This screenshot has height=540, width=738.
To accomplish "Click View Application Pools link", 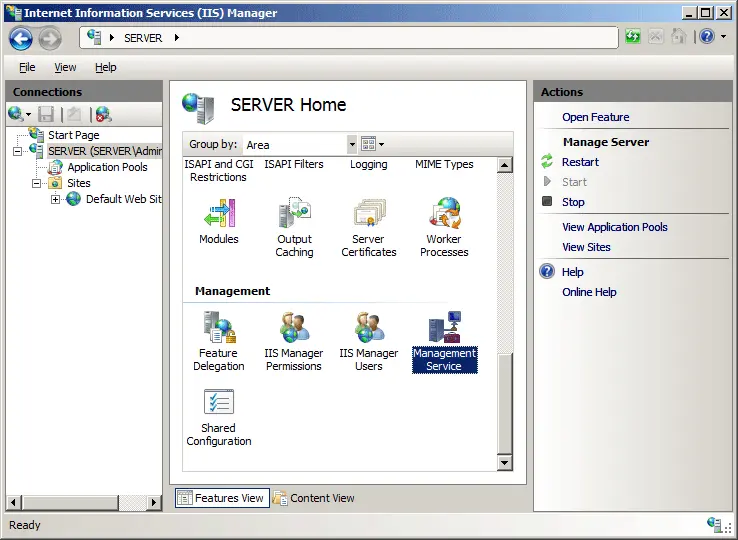I will (x=615, y=227).
